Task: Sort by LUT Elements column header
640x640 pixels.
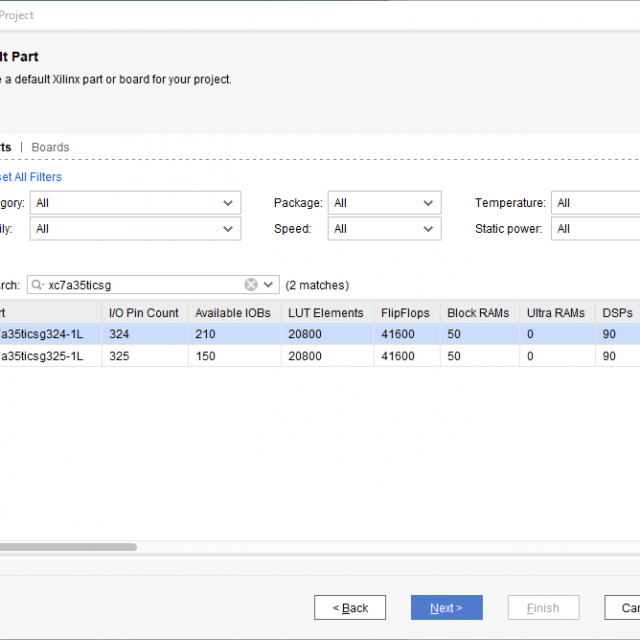Action: click(x=326, y=313)
